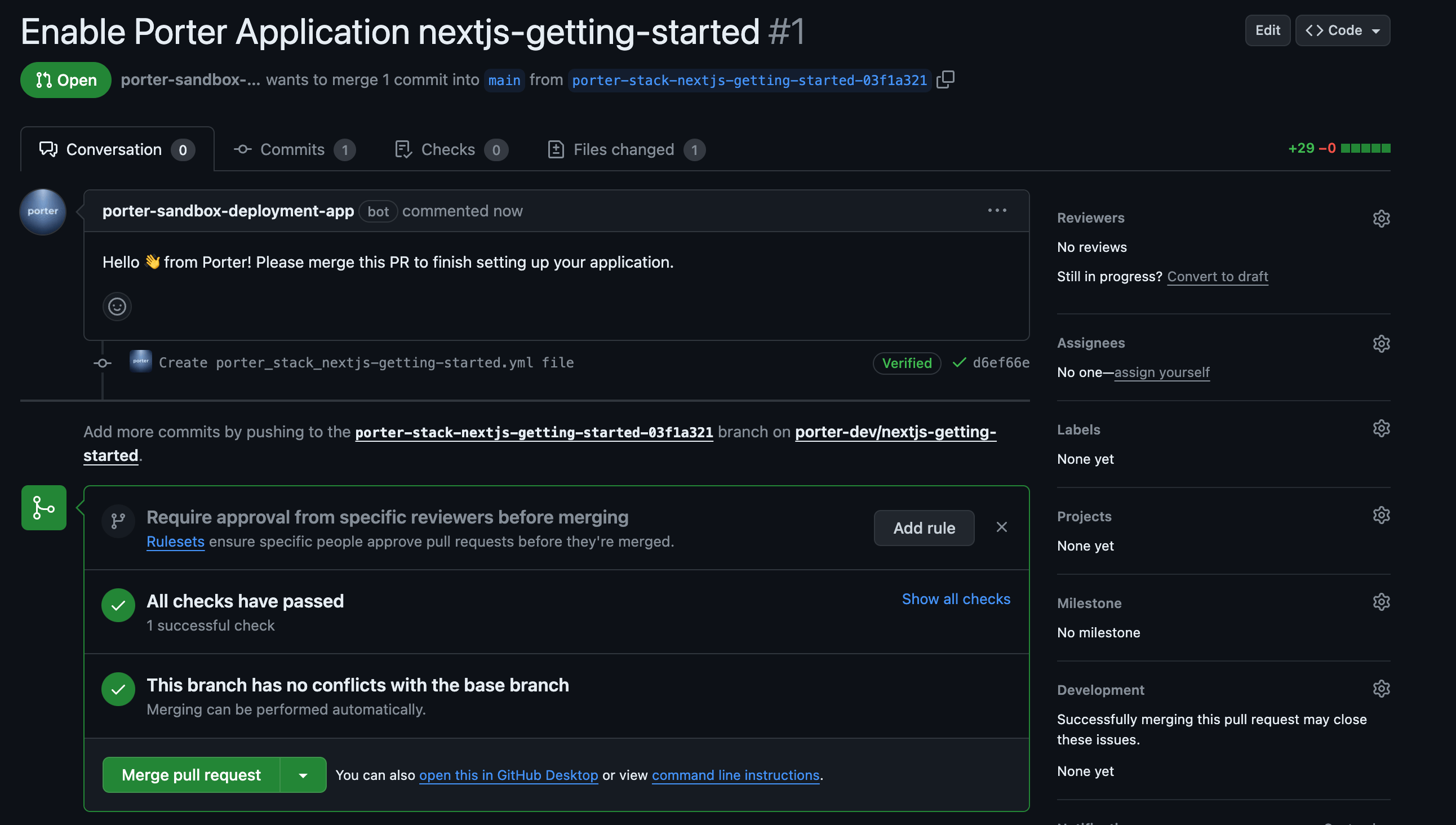
Task: Open the Milestone gear settings
Action: 1380,602
